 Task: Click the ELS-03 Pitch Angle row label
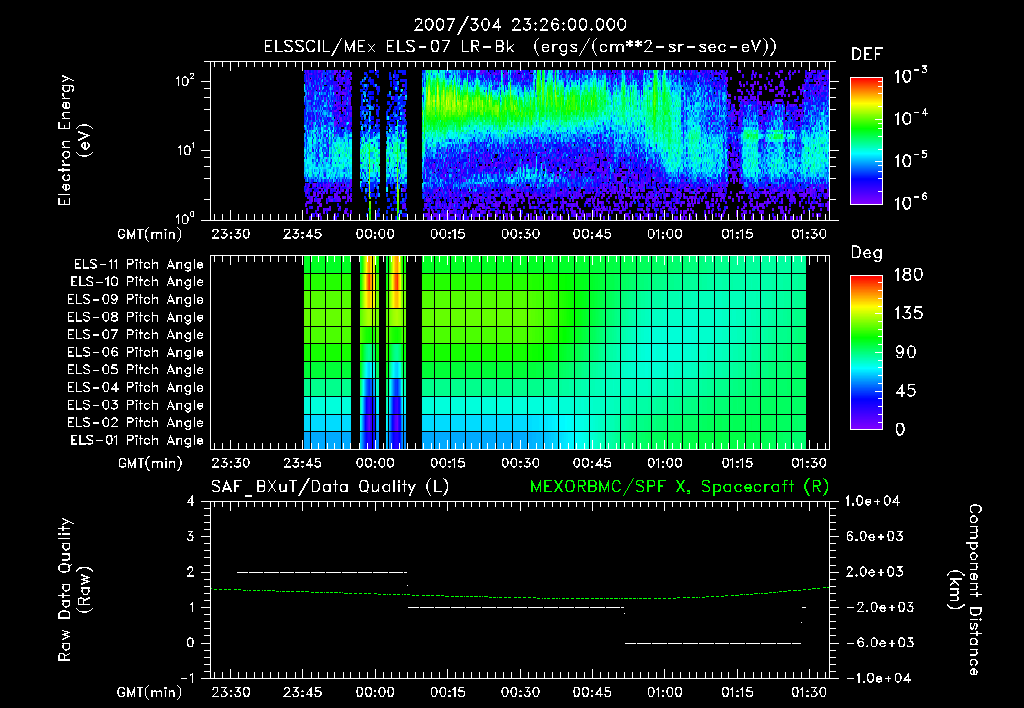pos(135,406)
